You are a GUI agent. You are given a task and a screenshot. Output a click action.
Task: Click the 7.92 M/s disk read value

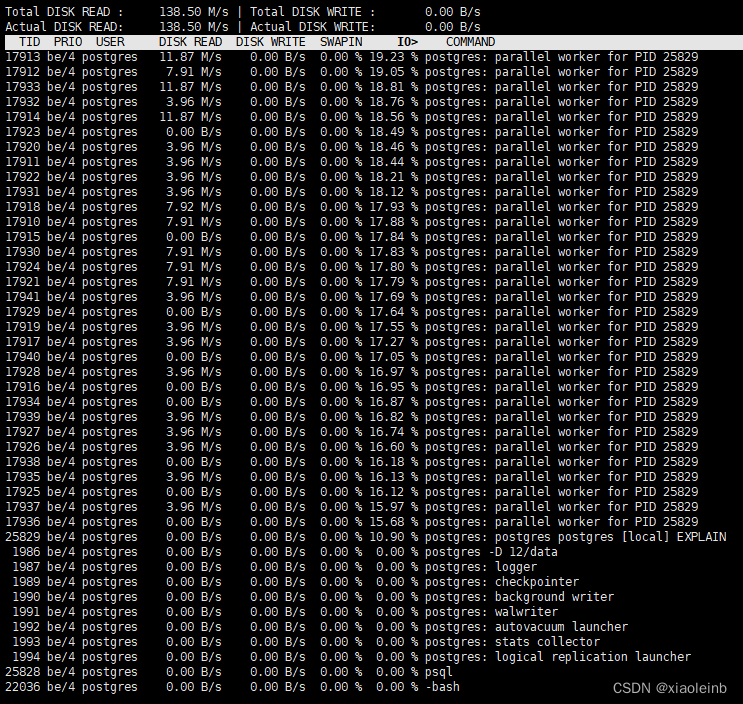point(194,207)
